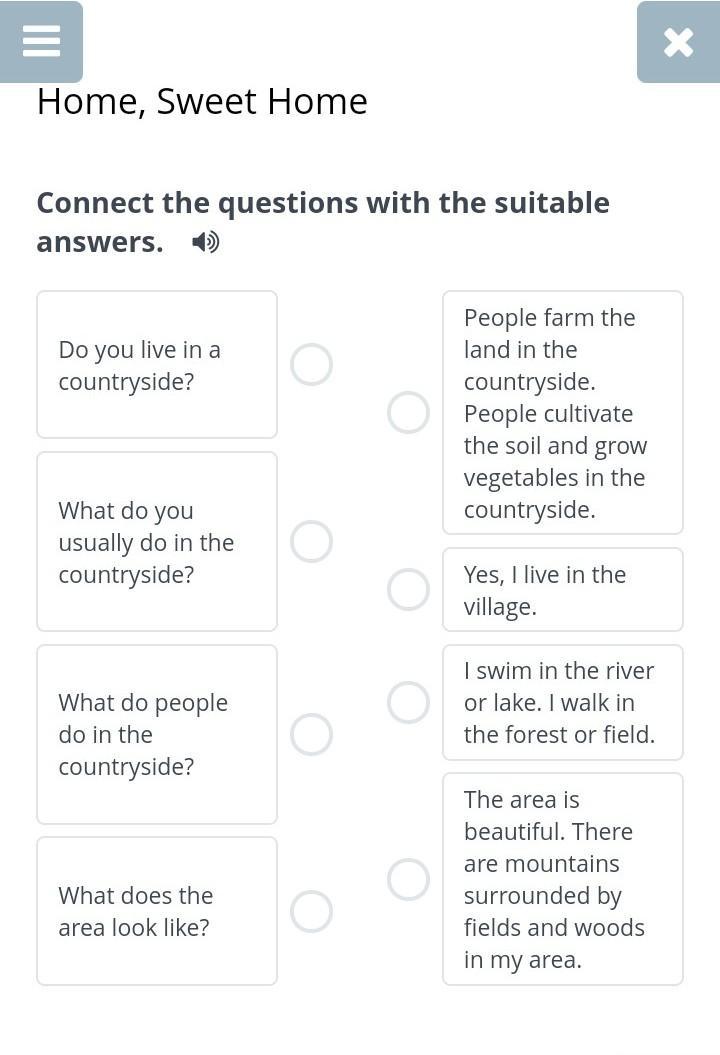Screen dimensions: 720x1055
Task: Select connector for 'What do people do'
Action: click(x=311, y=734)
